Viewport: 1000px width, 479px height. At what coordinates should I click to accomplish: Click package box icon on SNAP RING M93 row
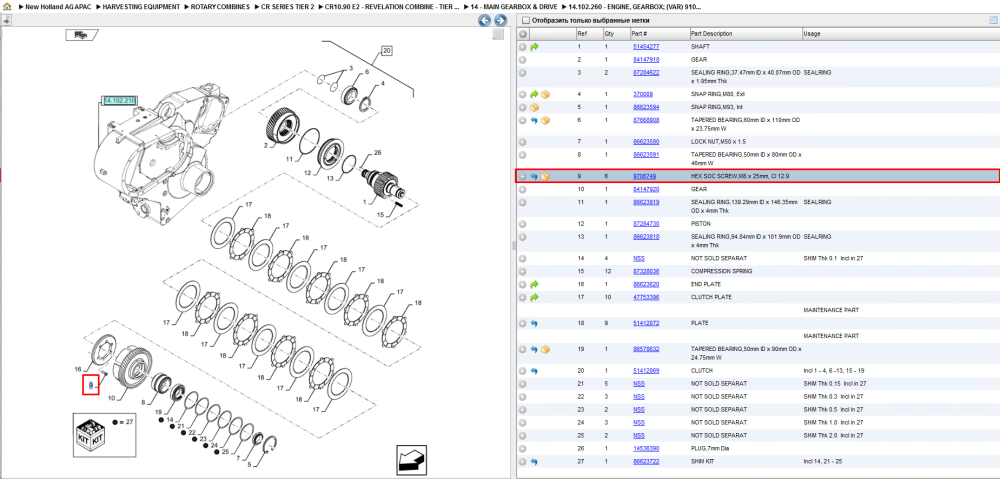pos(534,107)
